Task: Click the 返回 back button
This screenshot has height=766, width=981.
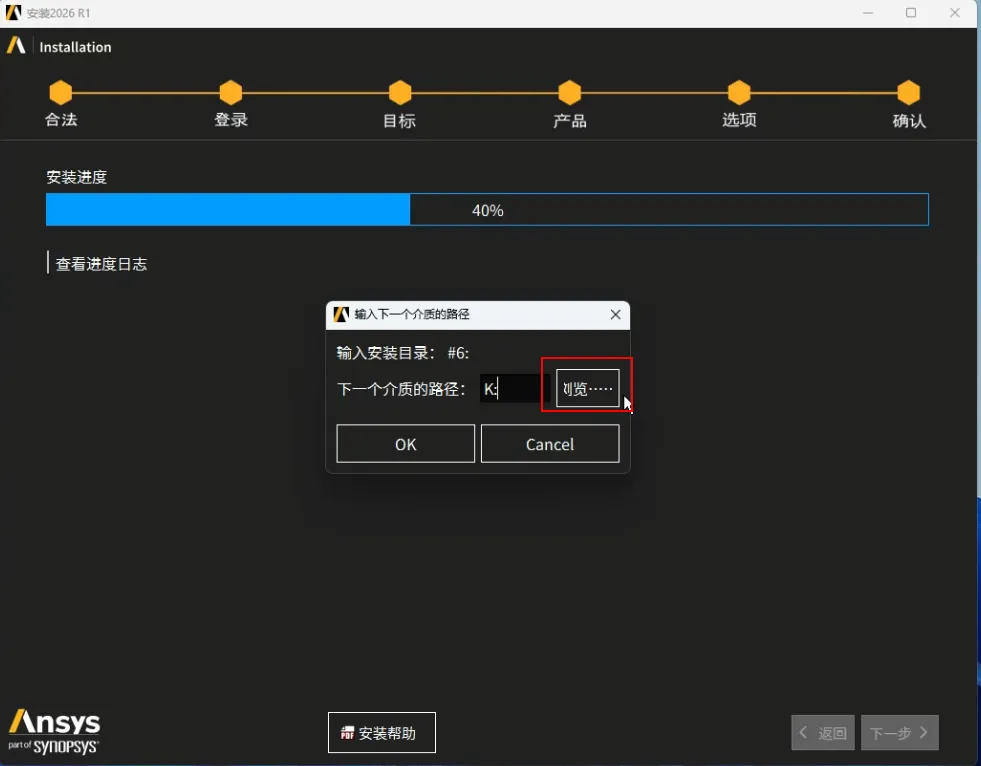Action: pos(823,733)
